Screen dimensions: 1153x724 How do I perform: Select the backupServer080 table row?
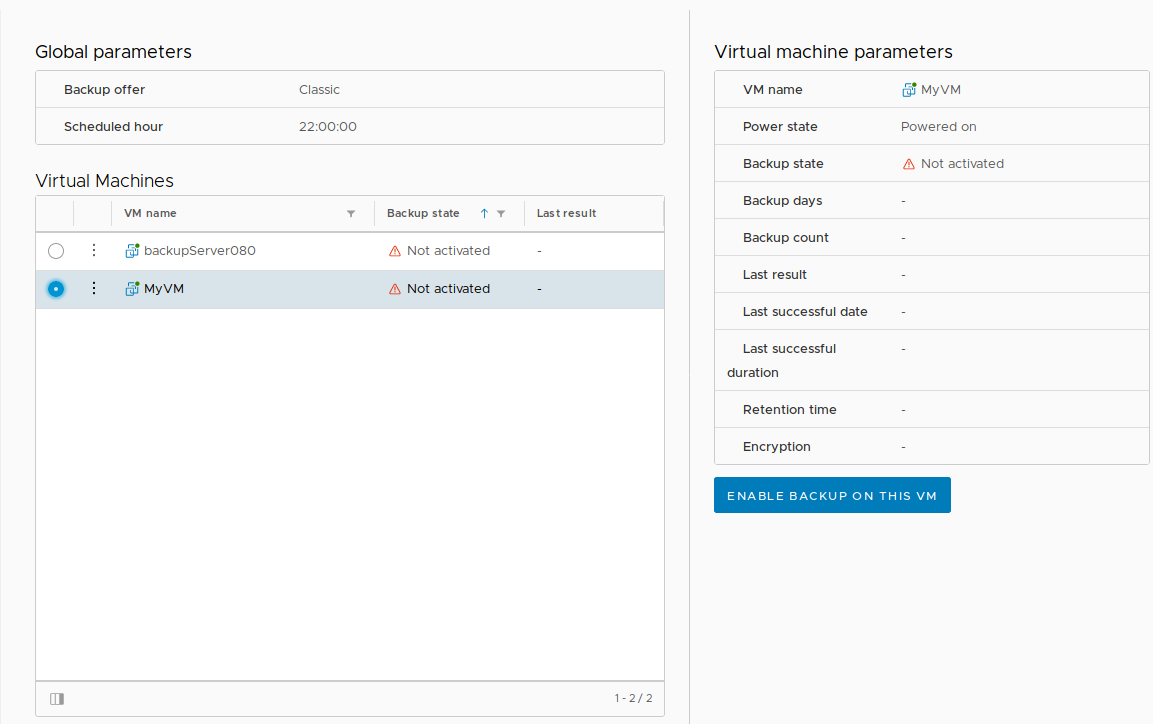[250, 250]
